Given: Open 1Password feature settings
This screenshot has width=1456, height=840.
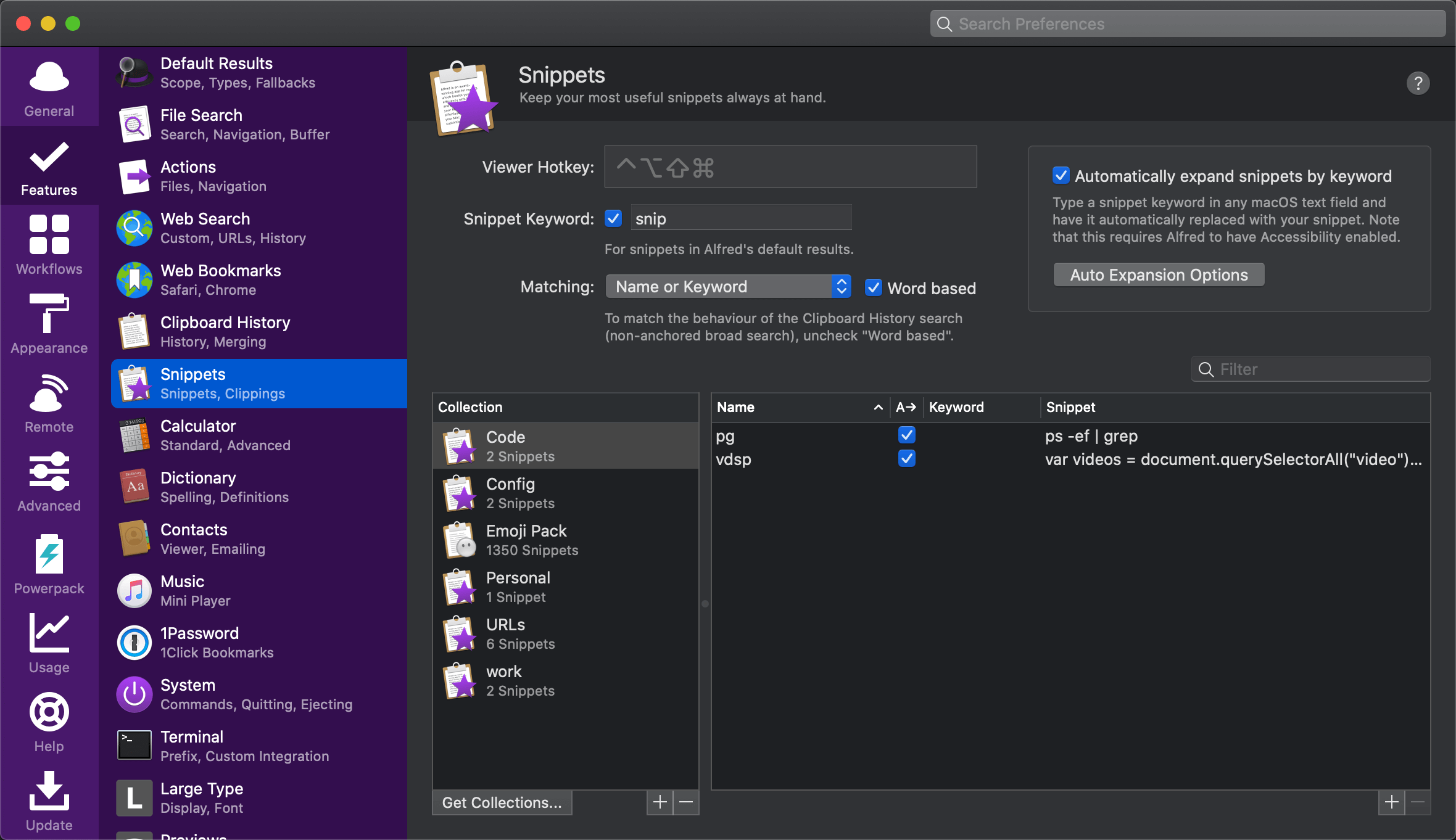Looking at the screenshot, I should [x=259, y=643].
